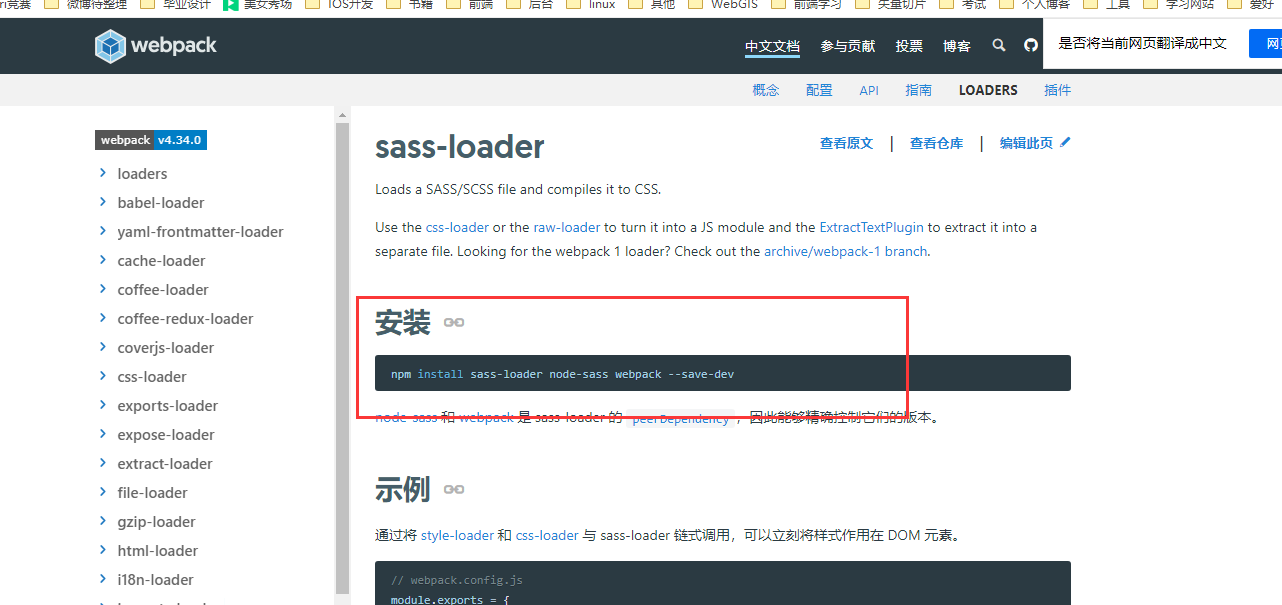Follow the css-loader link under 示例
The height and width of the screenshot is (605, 1282).
547,535
